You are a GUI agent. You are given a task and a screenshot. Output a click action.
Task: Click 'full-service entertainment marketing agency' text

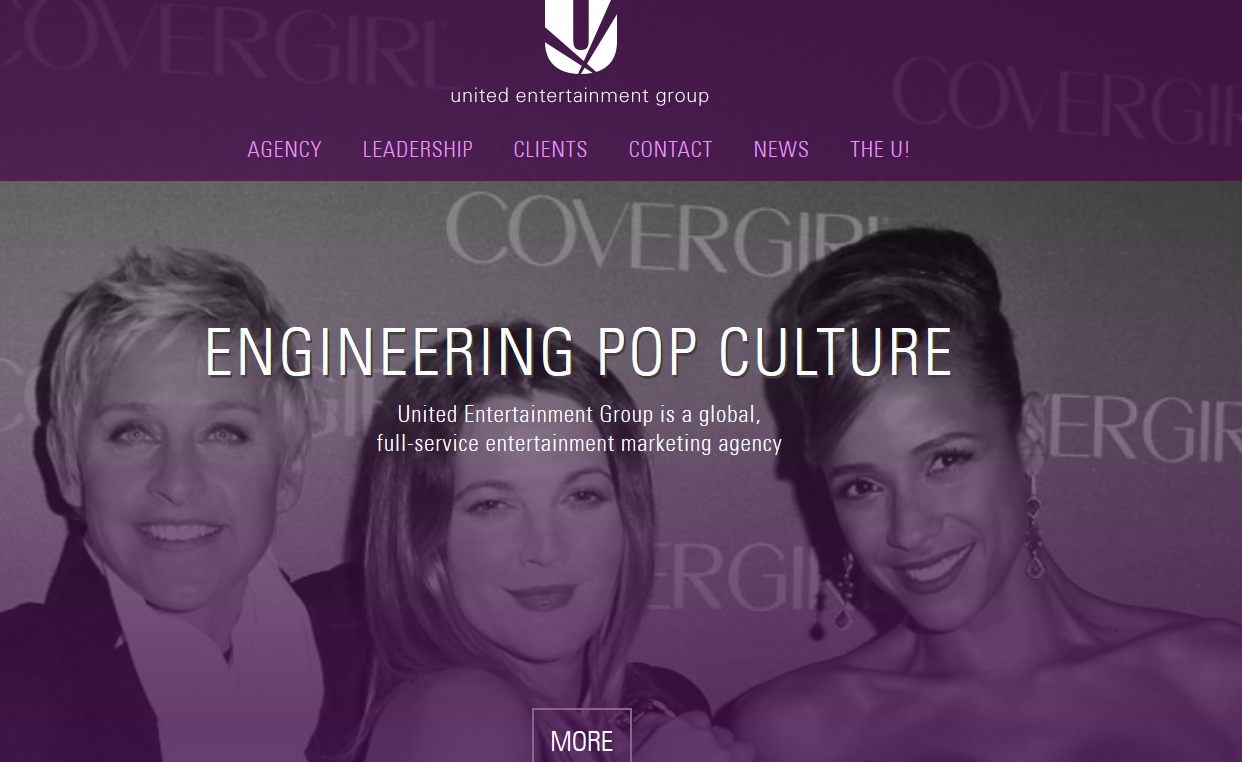(x=579, y=443)
